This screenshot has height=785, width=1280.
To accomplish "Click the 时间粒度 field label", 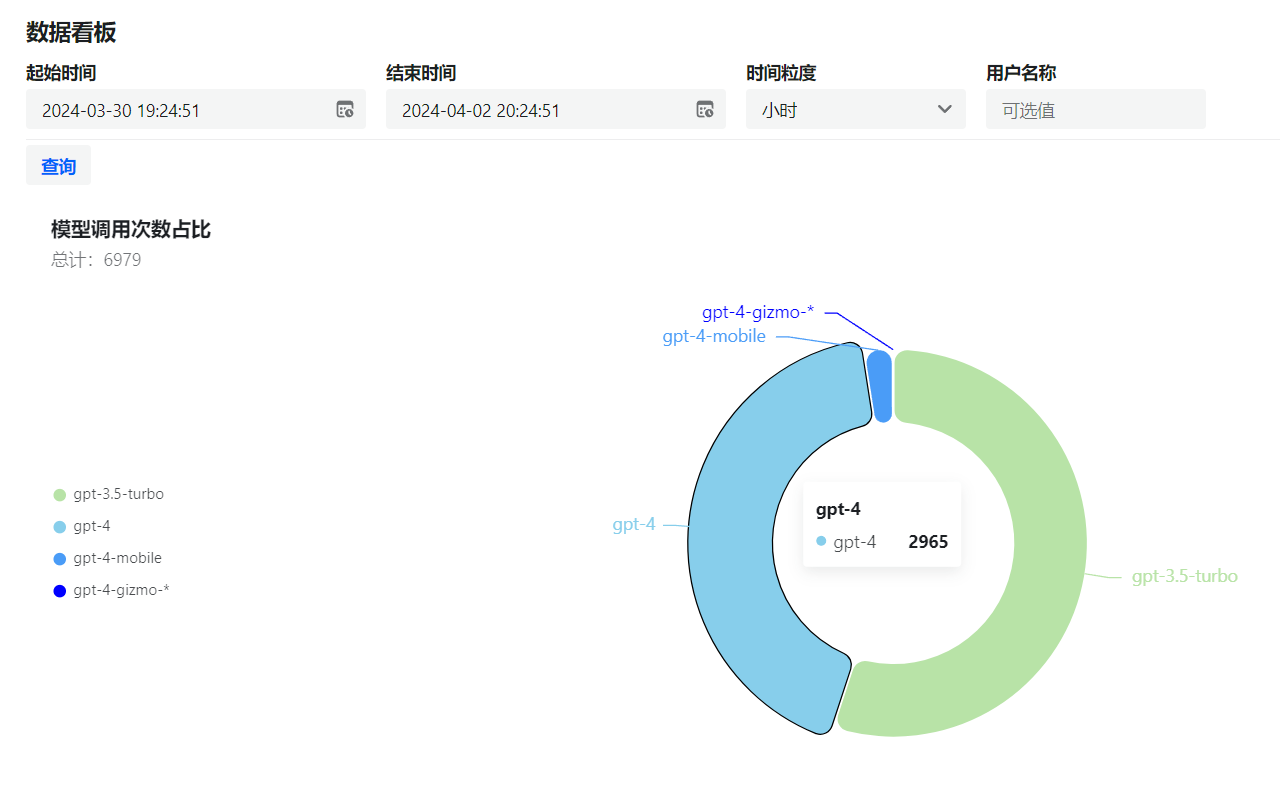I will pyautogui.click(x=781, y=73).
